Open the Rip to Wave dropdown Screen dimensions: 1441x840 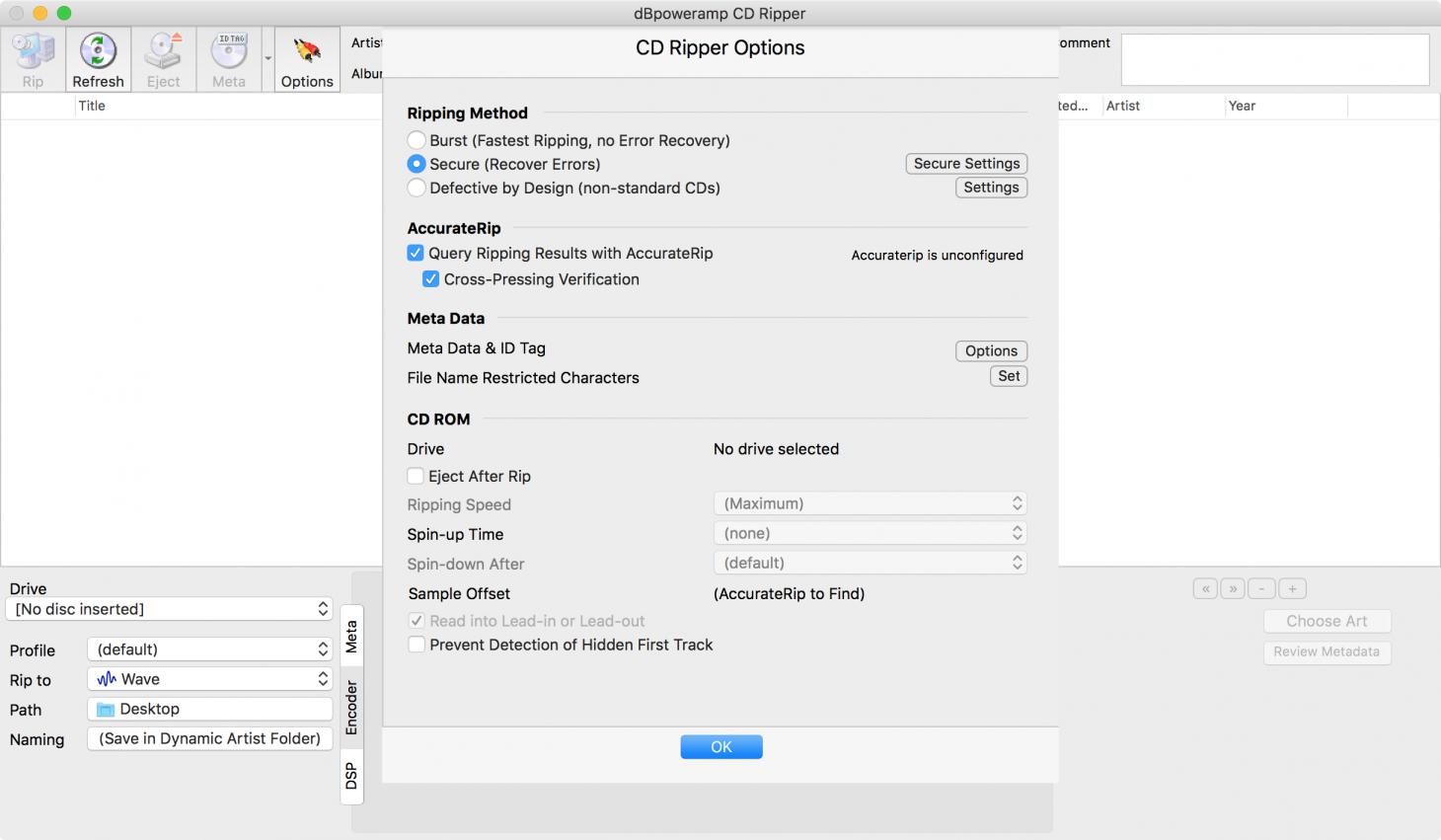(x=211, y=679)
